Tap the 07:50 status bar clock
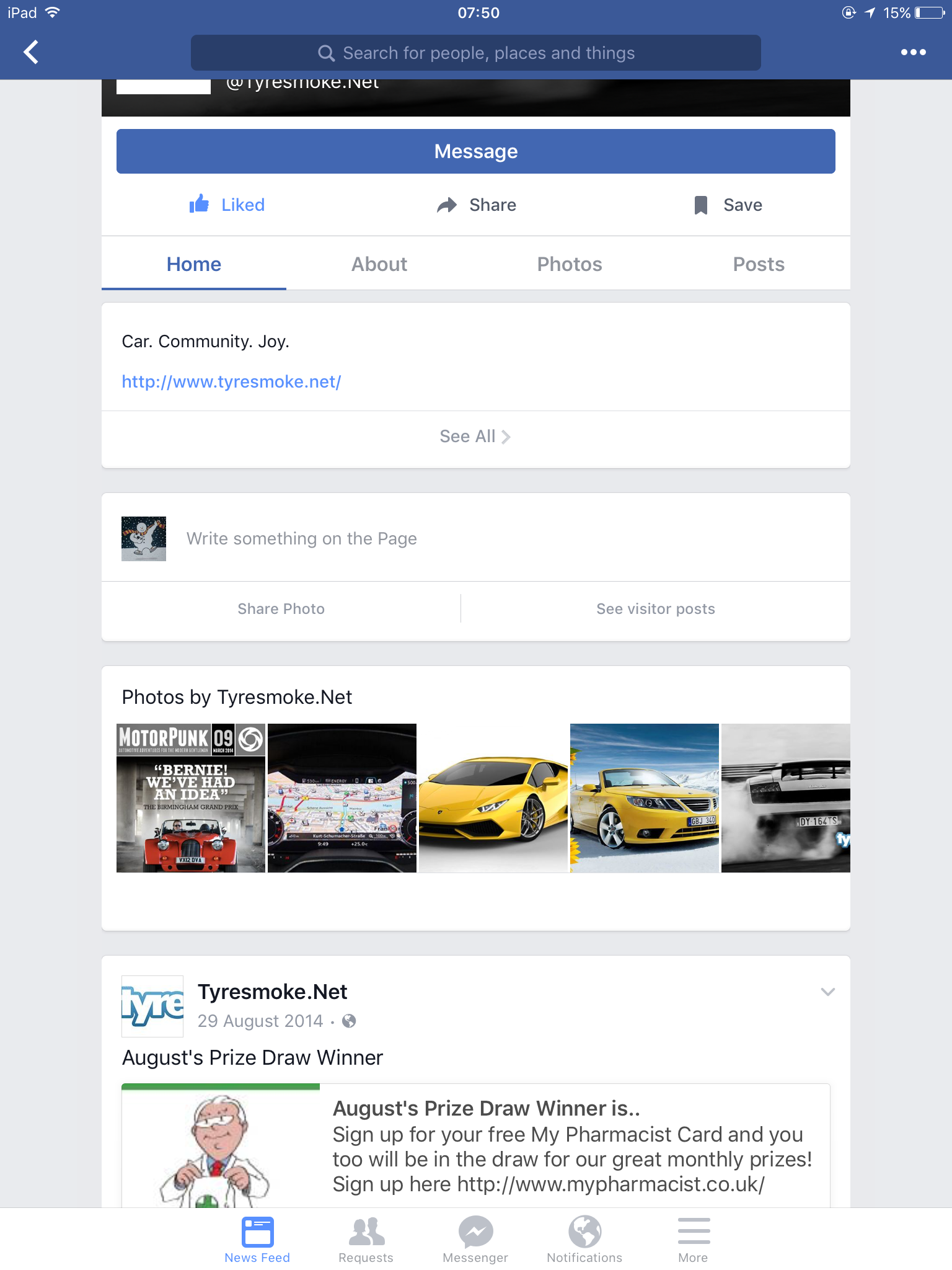952x1270 pixels. coord(478,12)
